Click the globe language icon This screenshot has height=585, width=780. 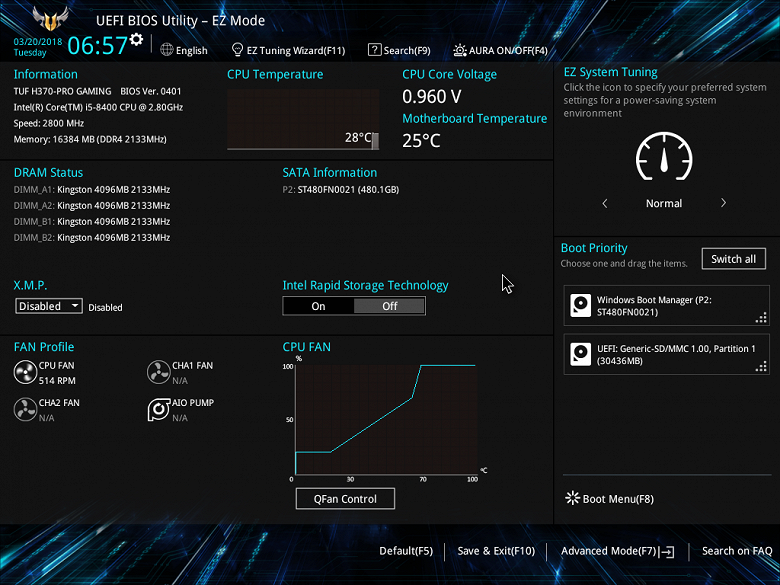167,50
